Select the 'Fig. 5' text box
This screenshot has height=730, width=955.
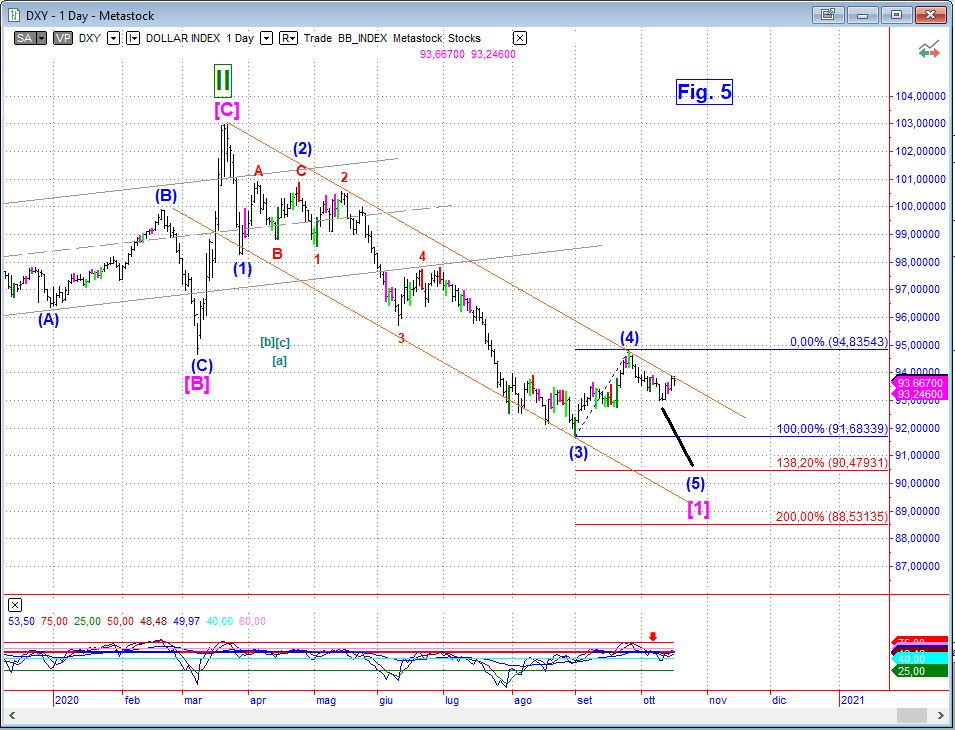tap(704, 92)
